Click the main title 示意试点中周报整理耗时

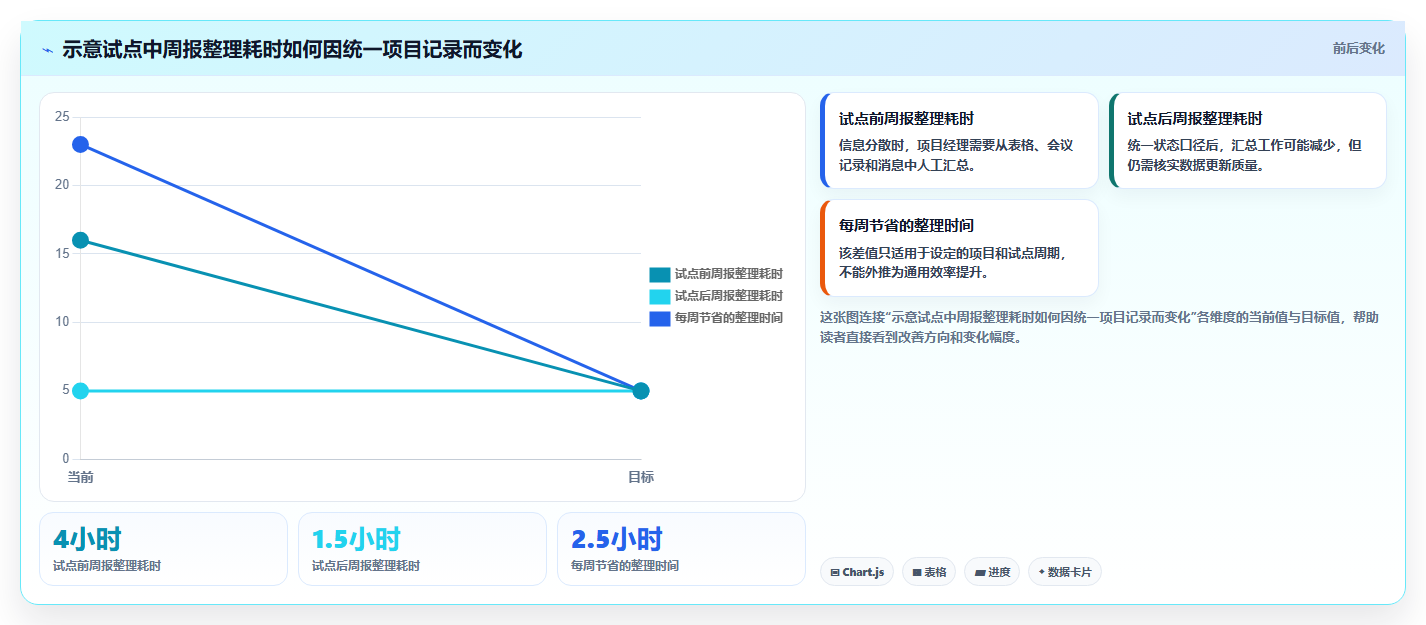pyautogui.click(x=292, y=50)
